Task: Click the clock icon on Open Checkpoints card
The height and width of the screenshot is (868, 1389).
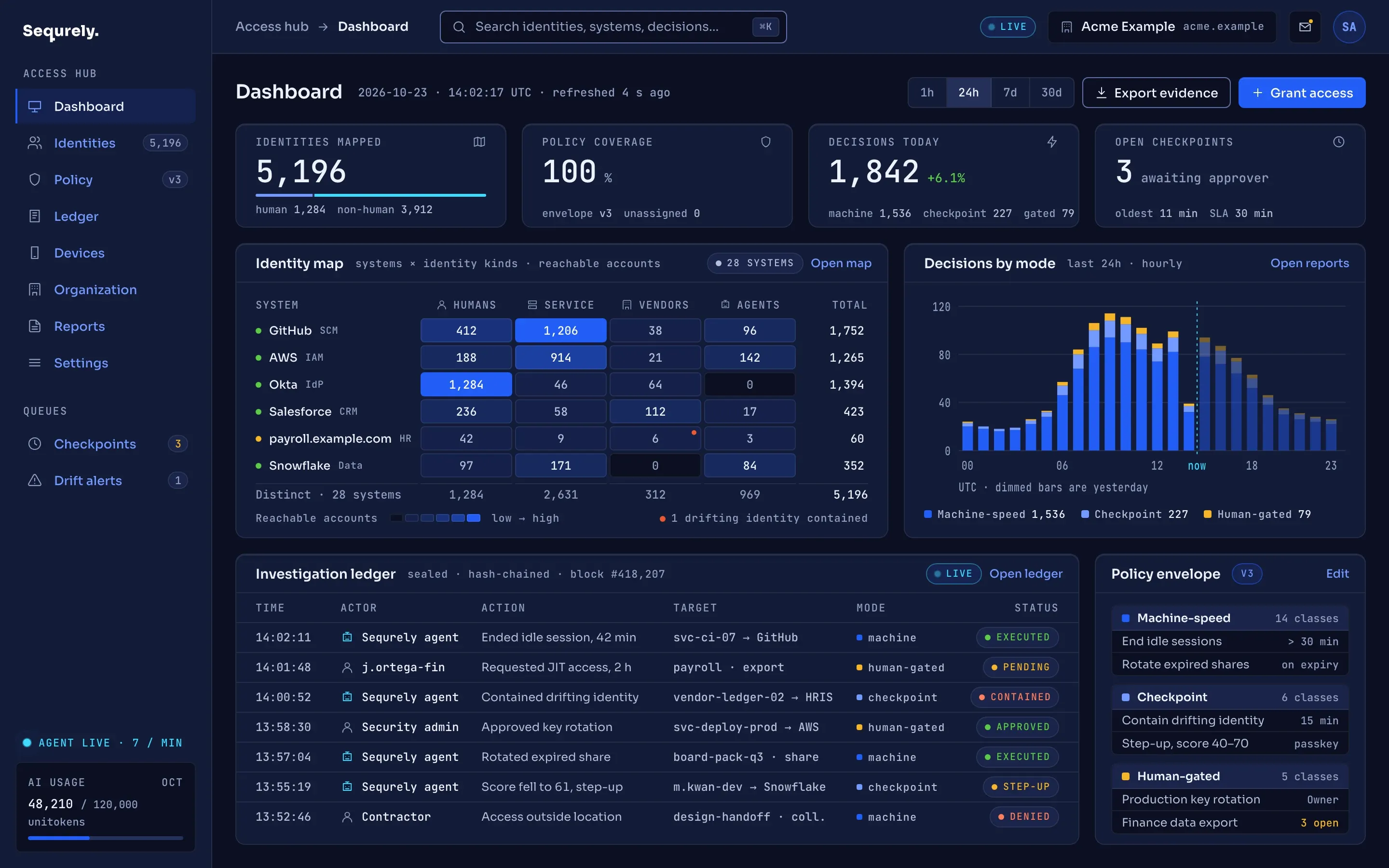Action: pyautogui.click(x=1338, y=142)
